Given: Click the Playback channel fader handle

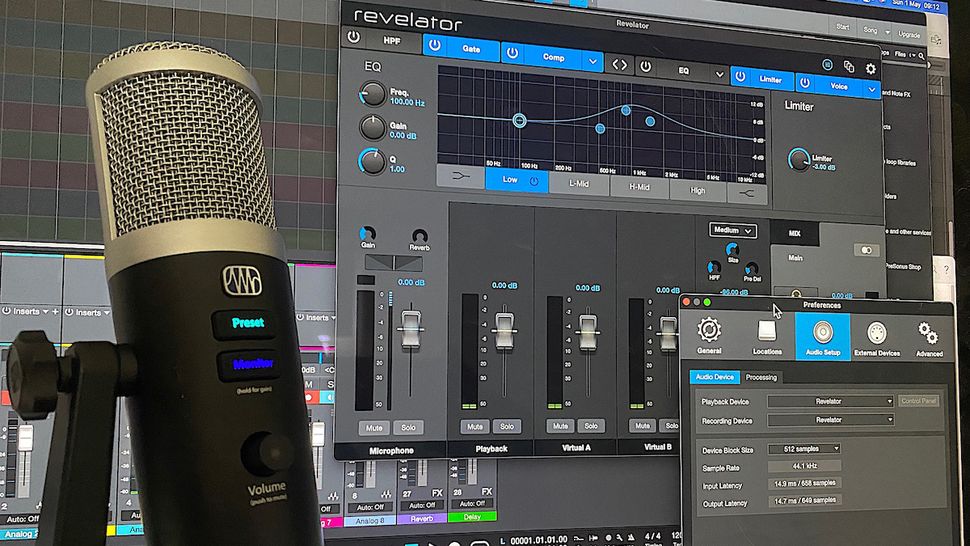Looking at the screenshot, I should tap(504, 331).
